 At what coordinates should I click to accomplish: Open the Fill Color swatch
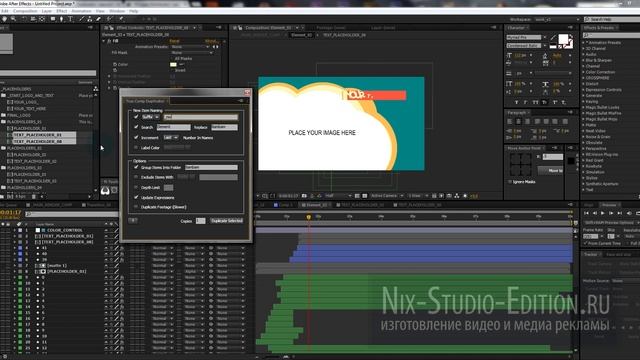coord(173,64)
